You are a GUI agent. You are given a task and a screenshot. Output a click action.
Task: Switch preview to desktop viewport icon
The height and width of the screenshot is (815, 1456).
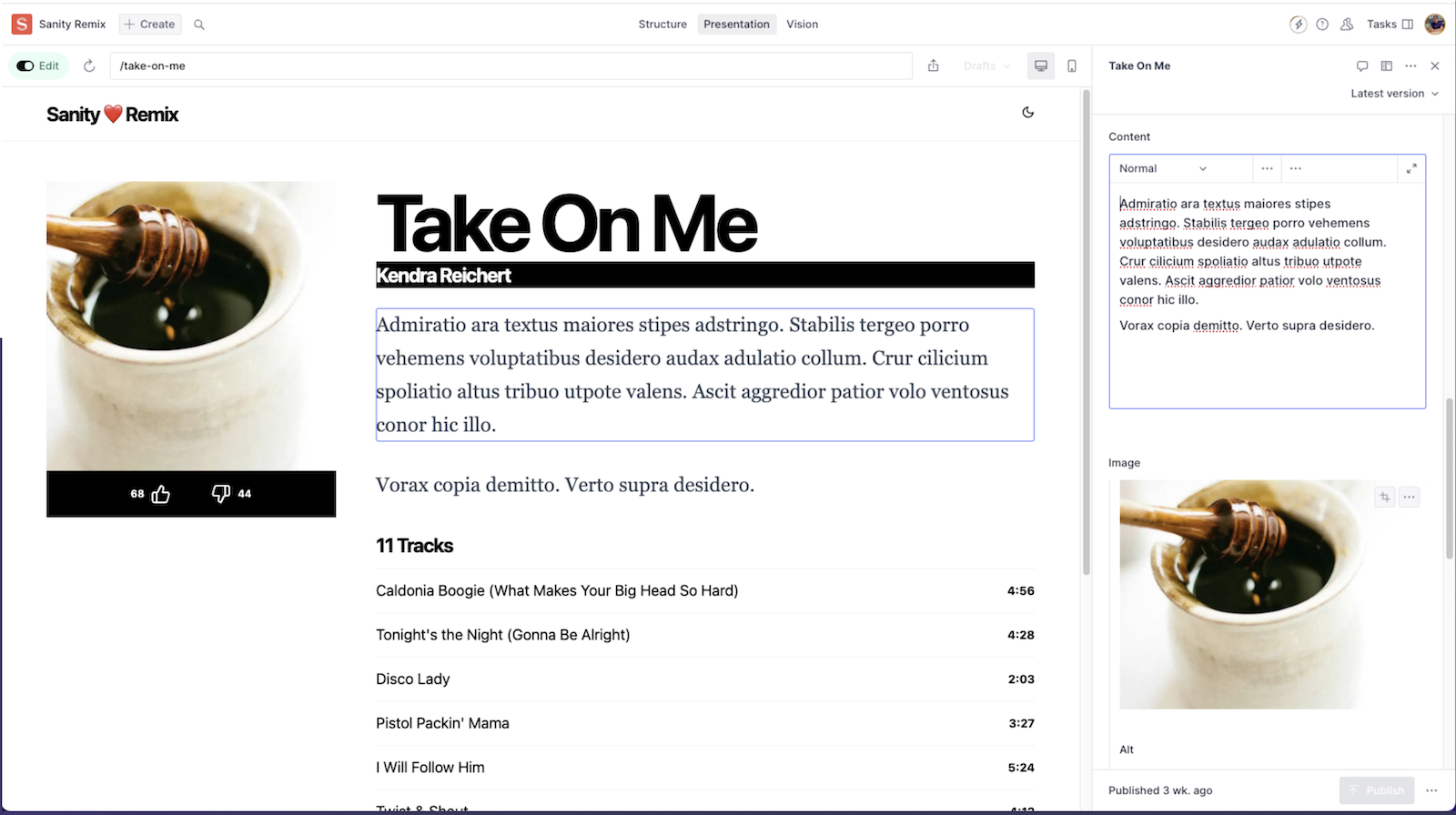pyautogui.click(x=1041, y=65)
